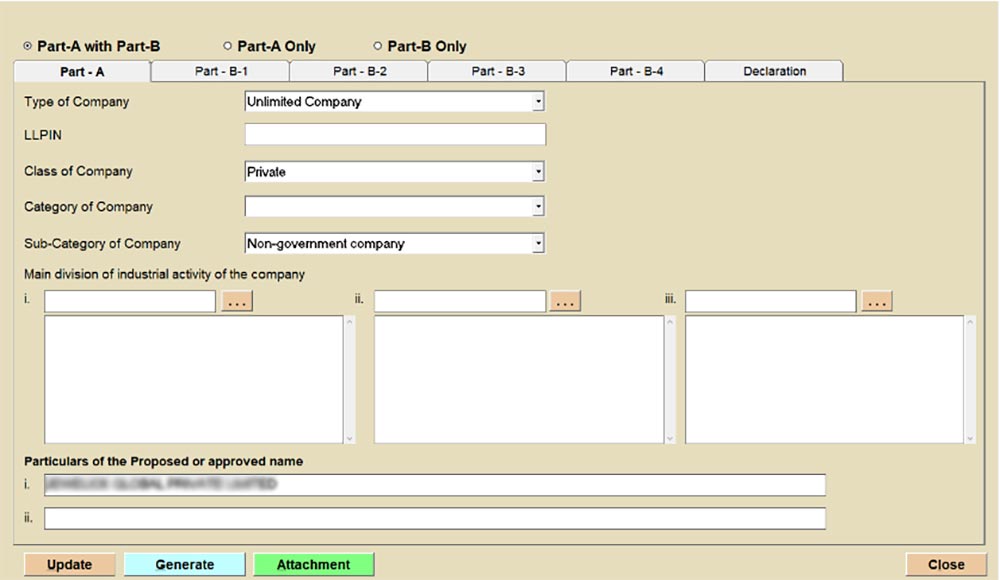Open the Category of Company dropdown
Viewport: 1000px width, 580px height.
tap(538, 207)
